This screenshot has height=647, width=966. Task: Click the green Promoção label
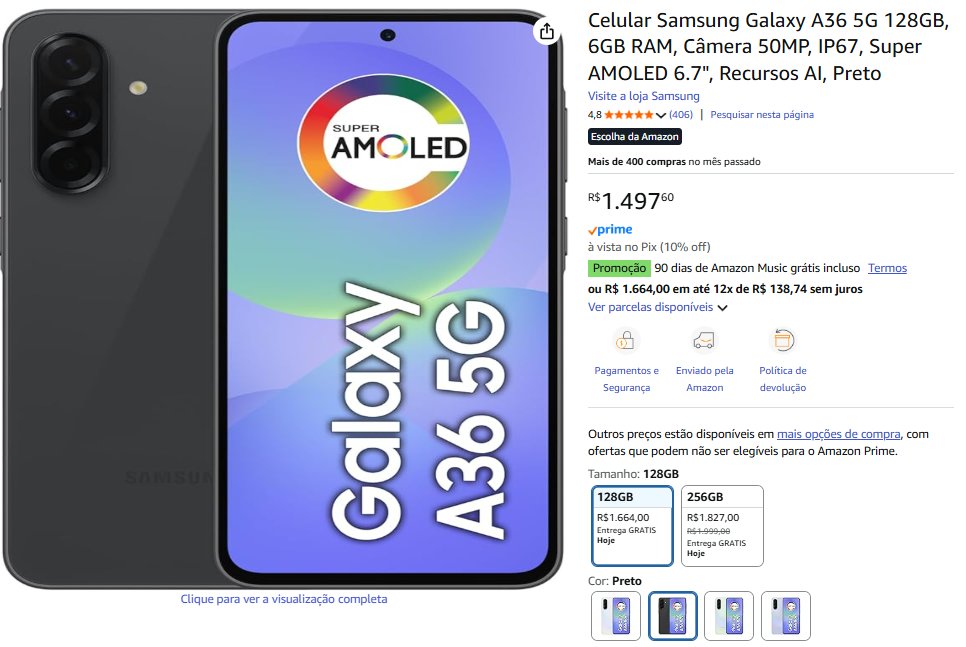[x=619, y=268]
